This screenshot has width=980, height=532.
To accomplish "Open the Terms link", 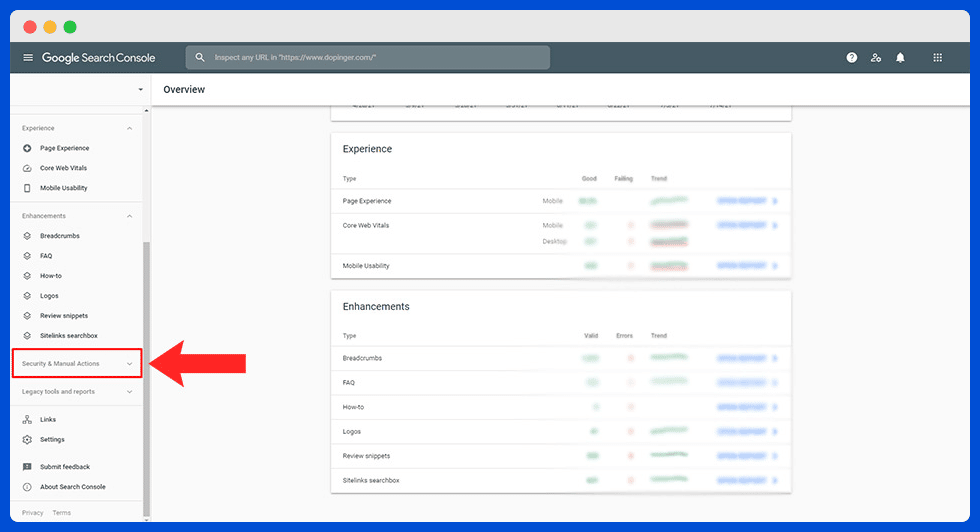I will tap(61, 513).
